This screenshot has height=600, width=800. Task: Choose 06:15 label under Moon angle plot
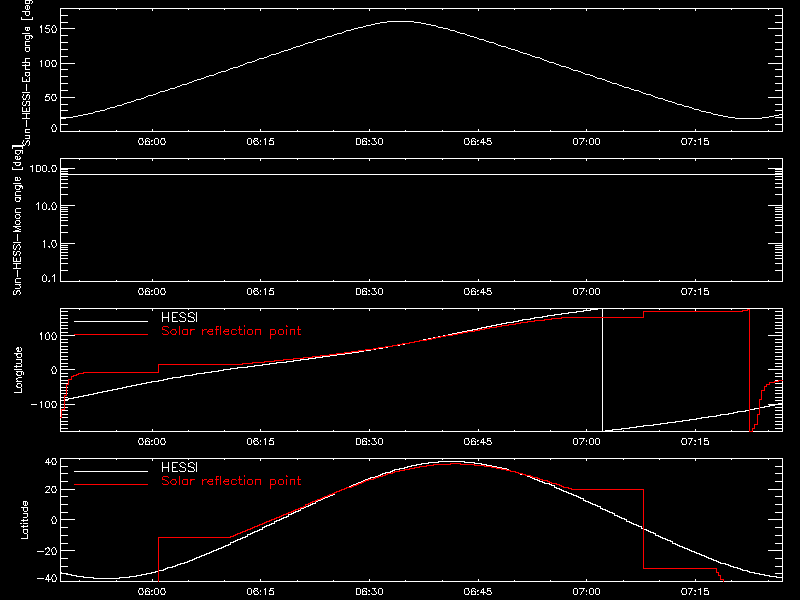[x=261, y=292]
